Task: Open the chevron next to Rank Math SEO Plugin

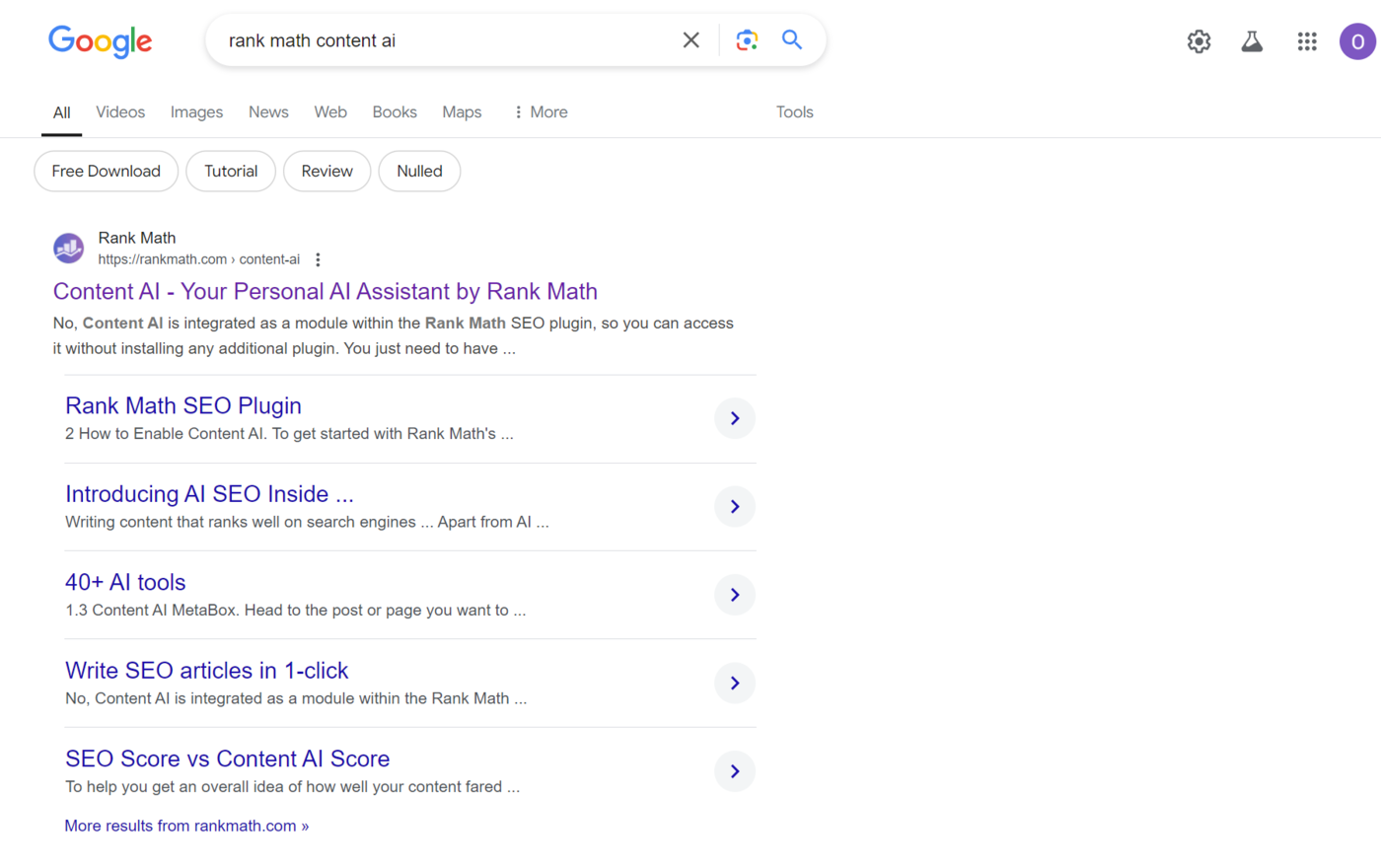Action: click(734, 418)
